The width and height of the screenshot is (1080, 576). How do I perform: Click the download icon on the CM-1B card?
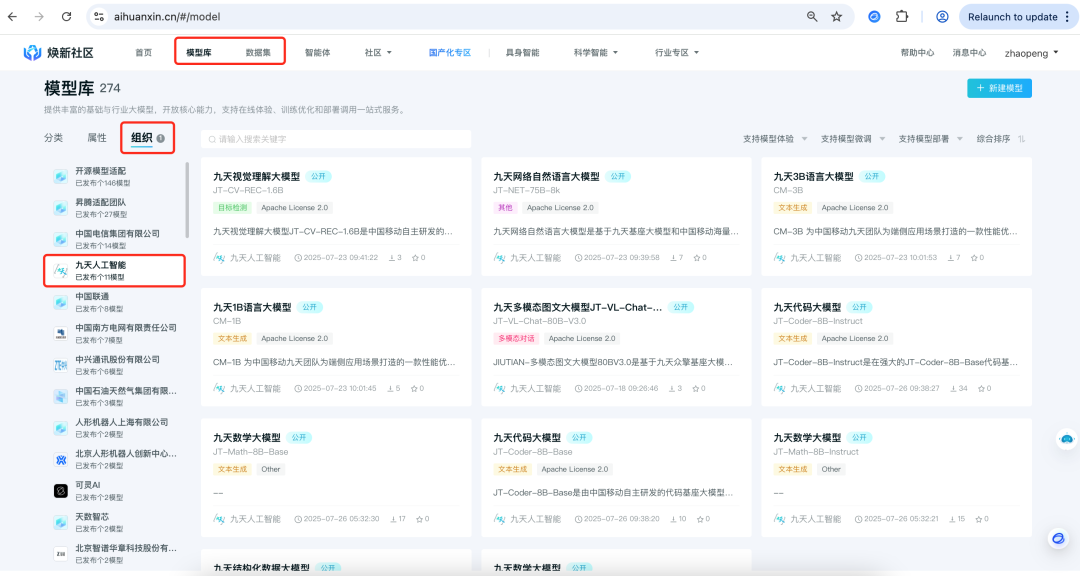(x=390, y=389)
